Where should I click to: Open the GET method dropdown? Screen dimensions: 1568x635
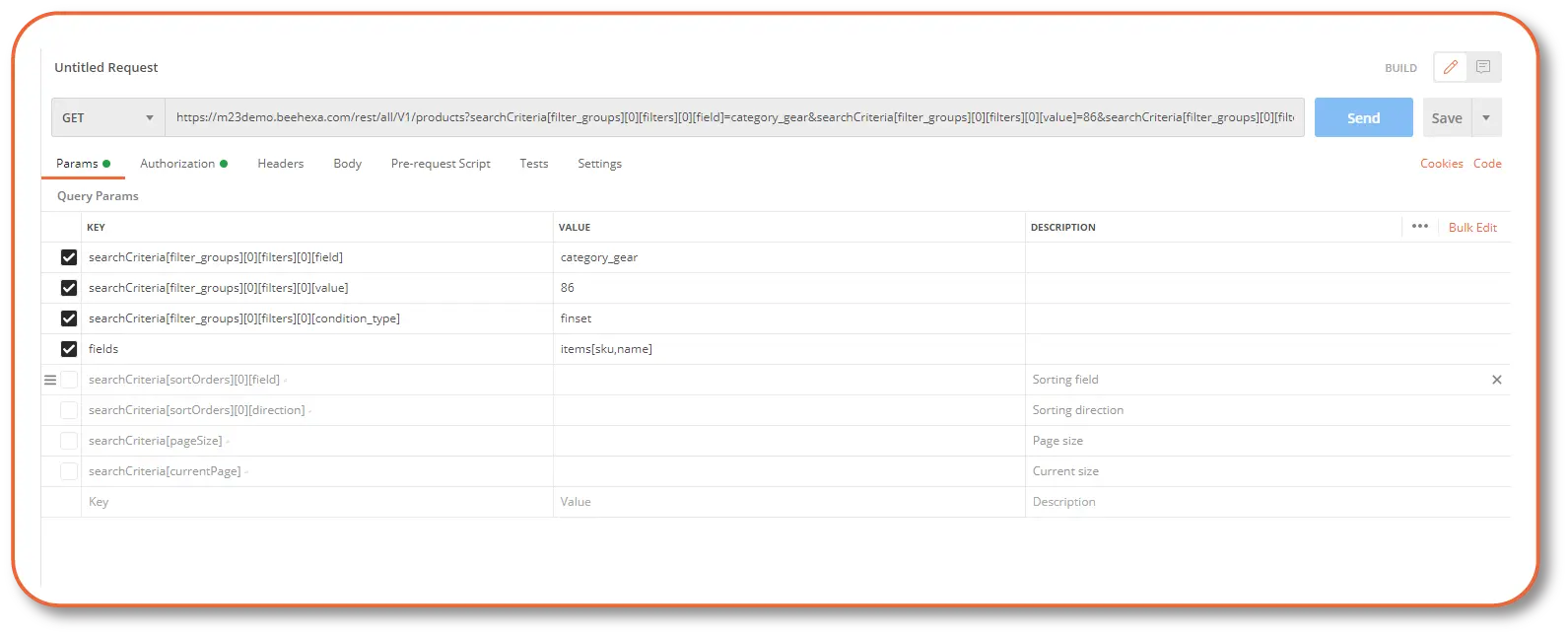(107, 117)
